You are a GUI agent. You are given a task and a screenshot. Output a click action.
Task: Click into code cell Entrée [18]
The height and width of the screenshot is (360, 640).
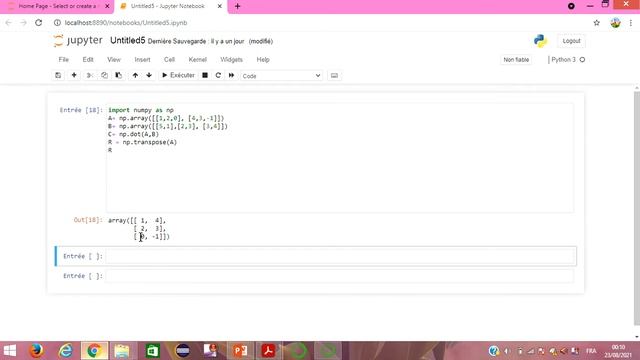point(340,158)
